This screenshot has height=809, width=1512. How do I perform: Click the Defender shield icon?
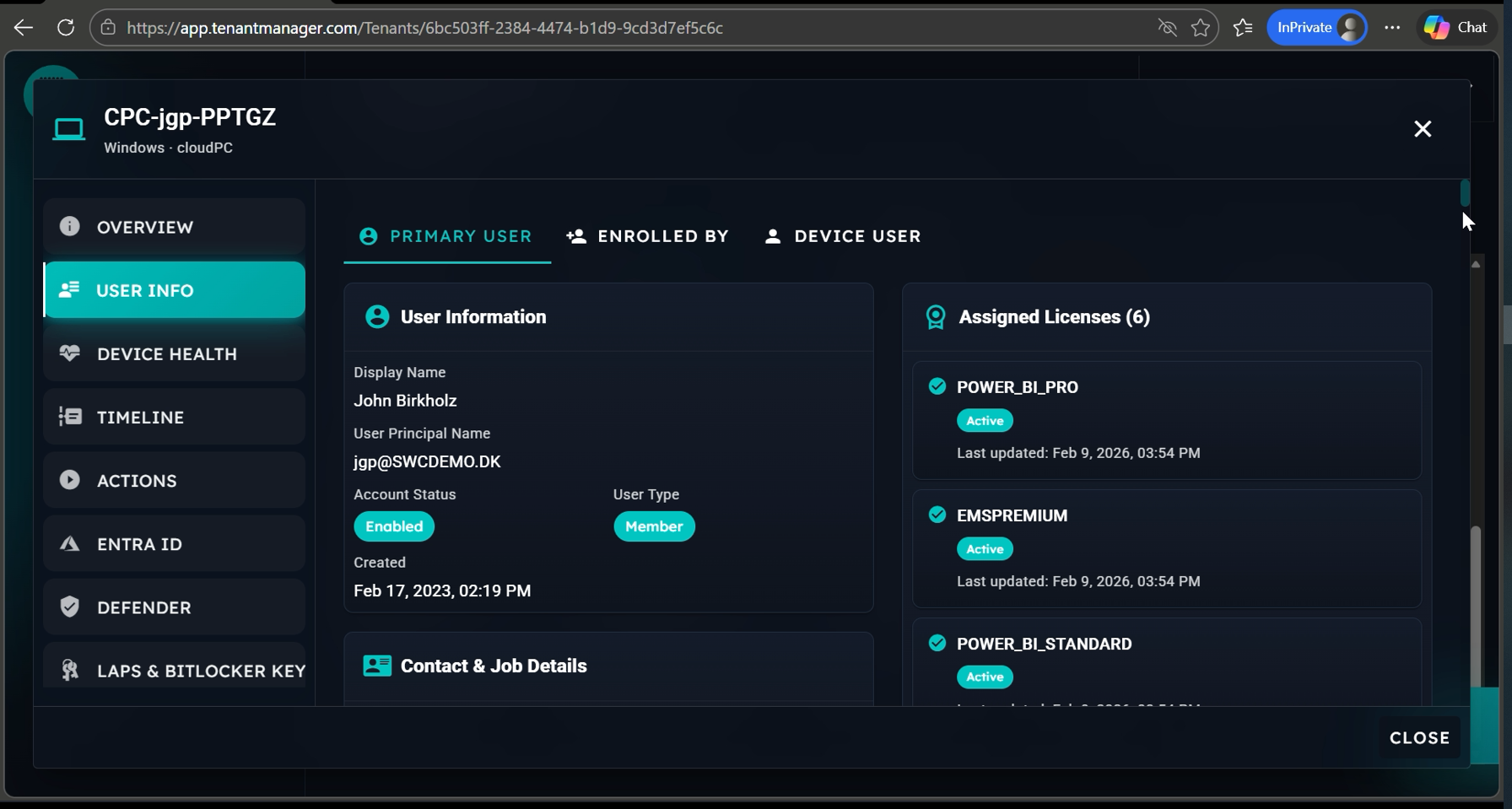coord(69,607)
